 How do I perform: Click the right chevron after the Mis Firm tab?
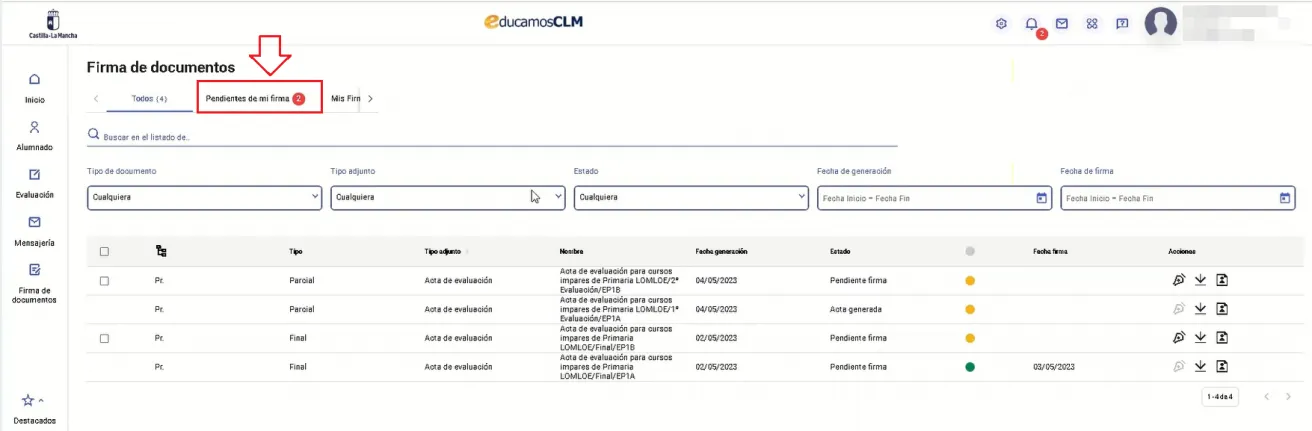pyautogui.click(x=370, y=99)
